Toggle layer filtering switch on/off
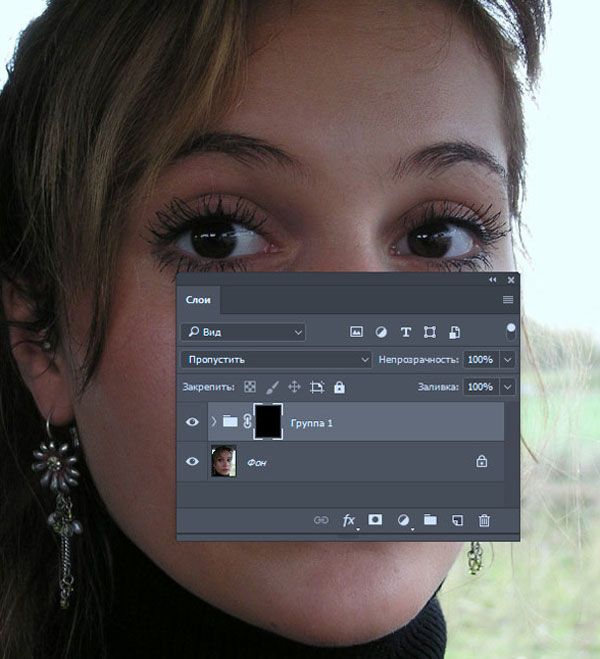The width and height of the screenshot is (600, 659). 511,331
